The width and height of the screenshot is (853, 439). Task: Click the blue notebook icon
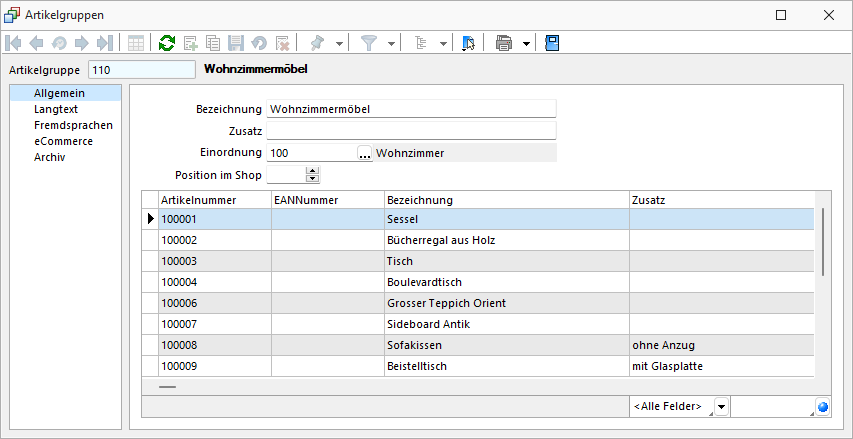coord(552,43)
